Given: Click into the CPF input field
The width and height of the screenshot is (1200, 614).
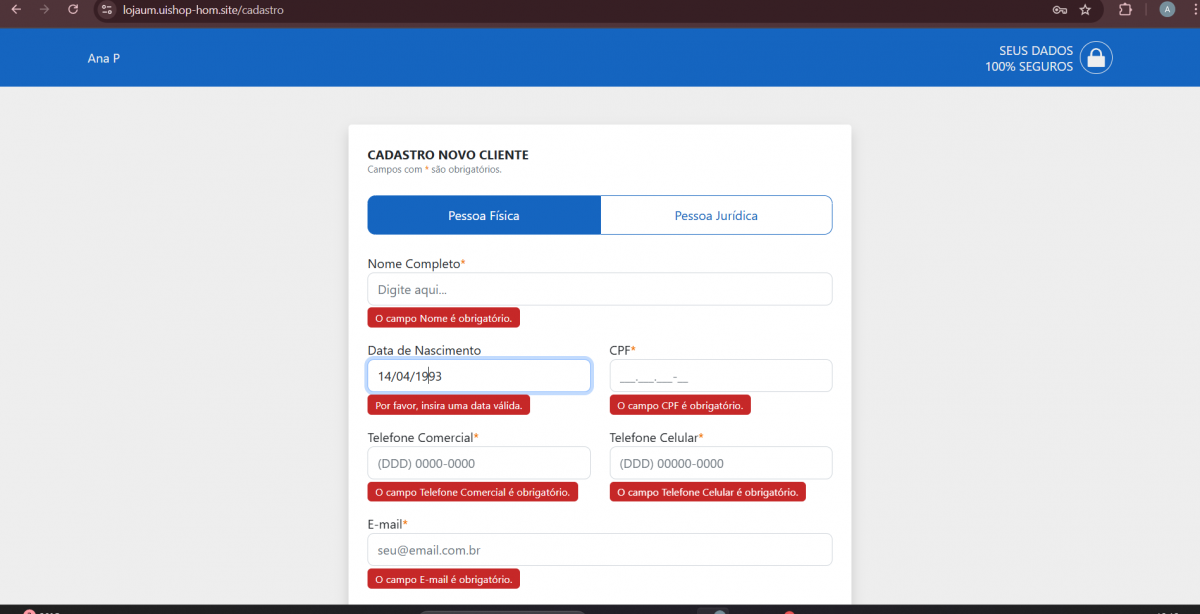Looking at the screenshot, I should tap(720, 376).
